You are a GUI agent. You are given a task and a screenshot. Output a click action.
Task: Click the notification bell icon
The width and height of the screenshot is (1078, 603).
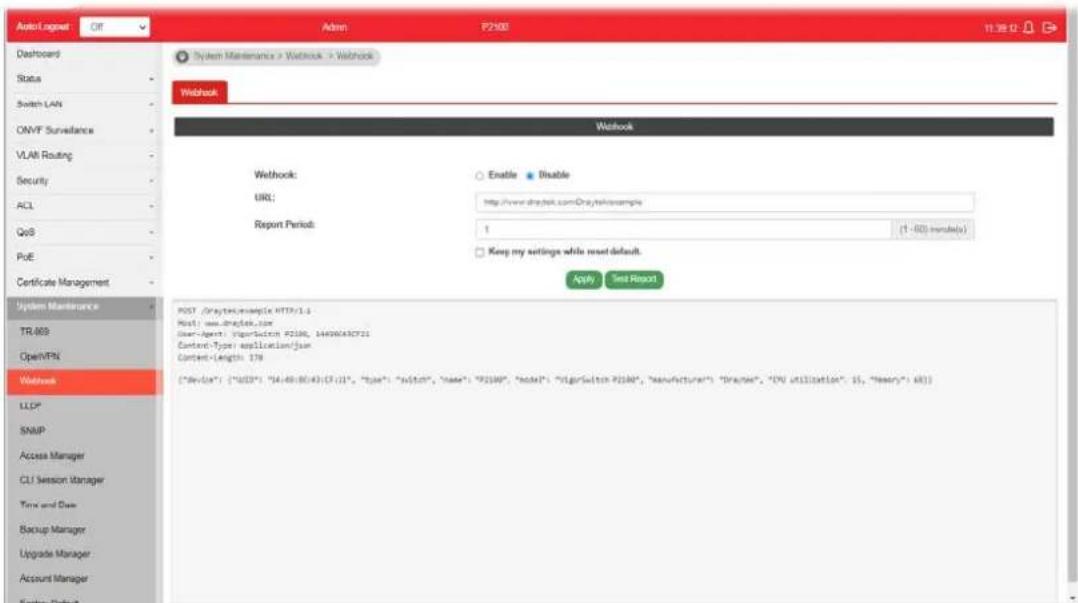pyautogui.click(x=1028, y=28)
